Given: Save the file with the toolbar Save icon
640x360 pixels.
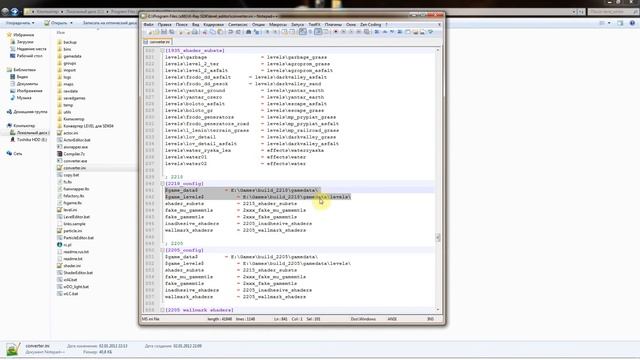Looking at the screenshot, I should pyautogui.click(x=164, y=32).
